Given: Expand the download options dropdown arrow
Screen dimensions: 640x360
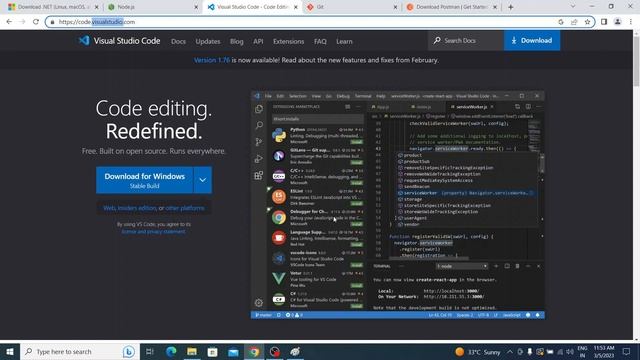Looking at the screenshot, I should pos(203,180).
